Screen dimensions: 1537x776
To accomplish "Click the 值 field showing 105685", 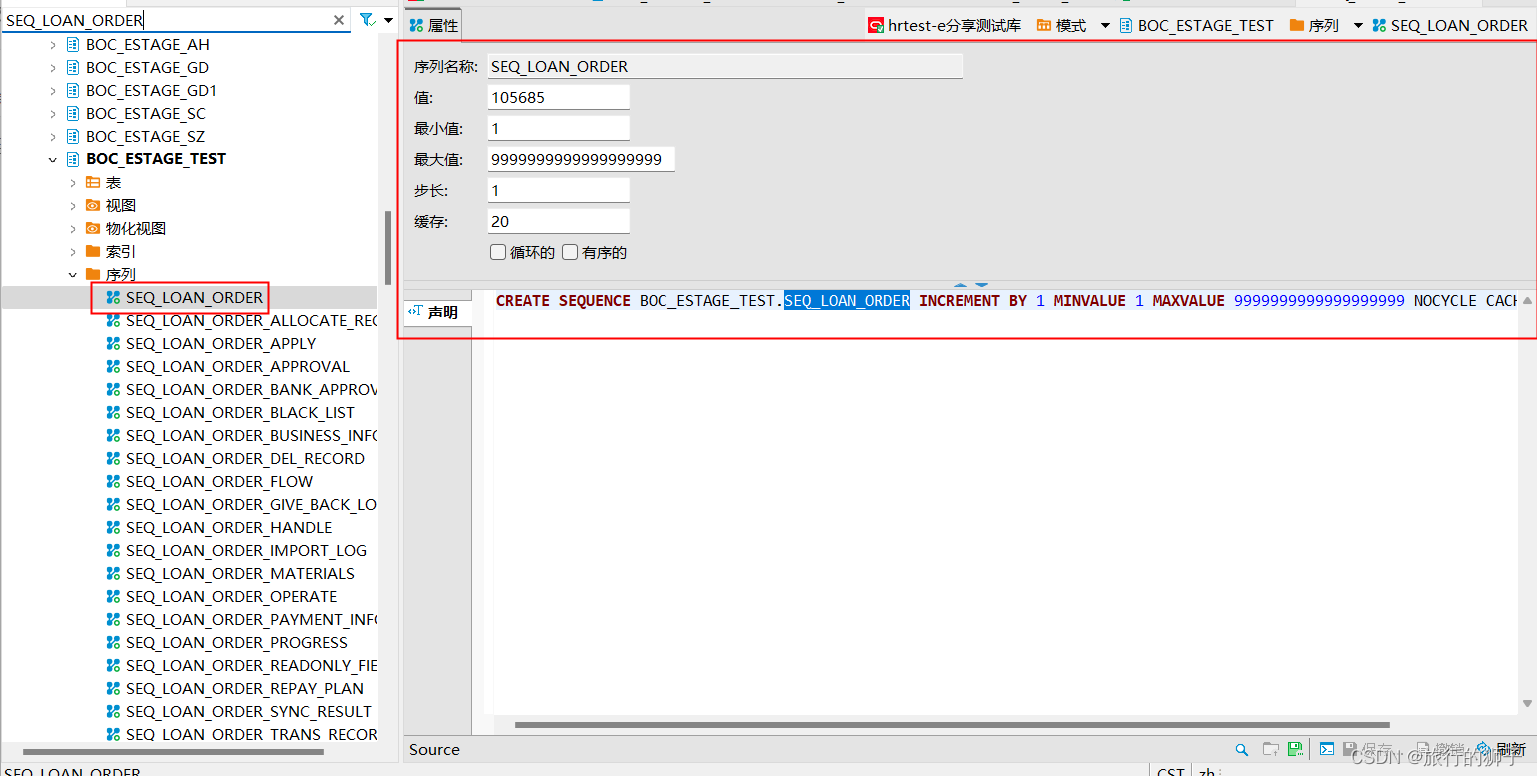I will tap(559, 97).
